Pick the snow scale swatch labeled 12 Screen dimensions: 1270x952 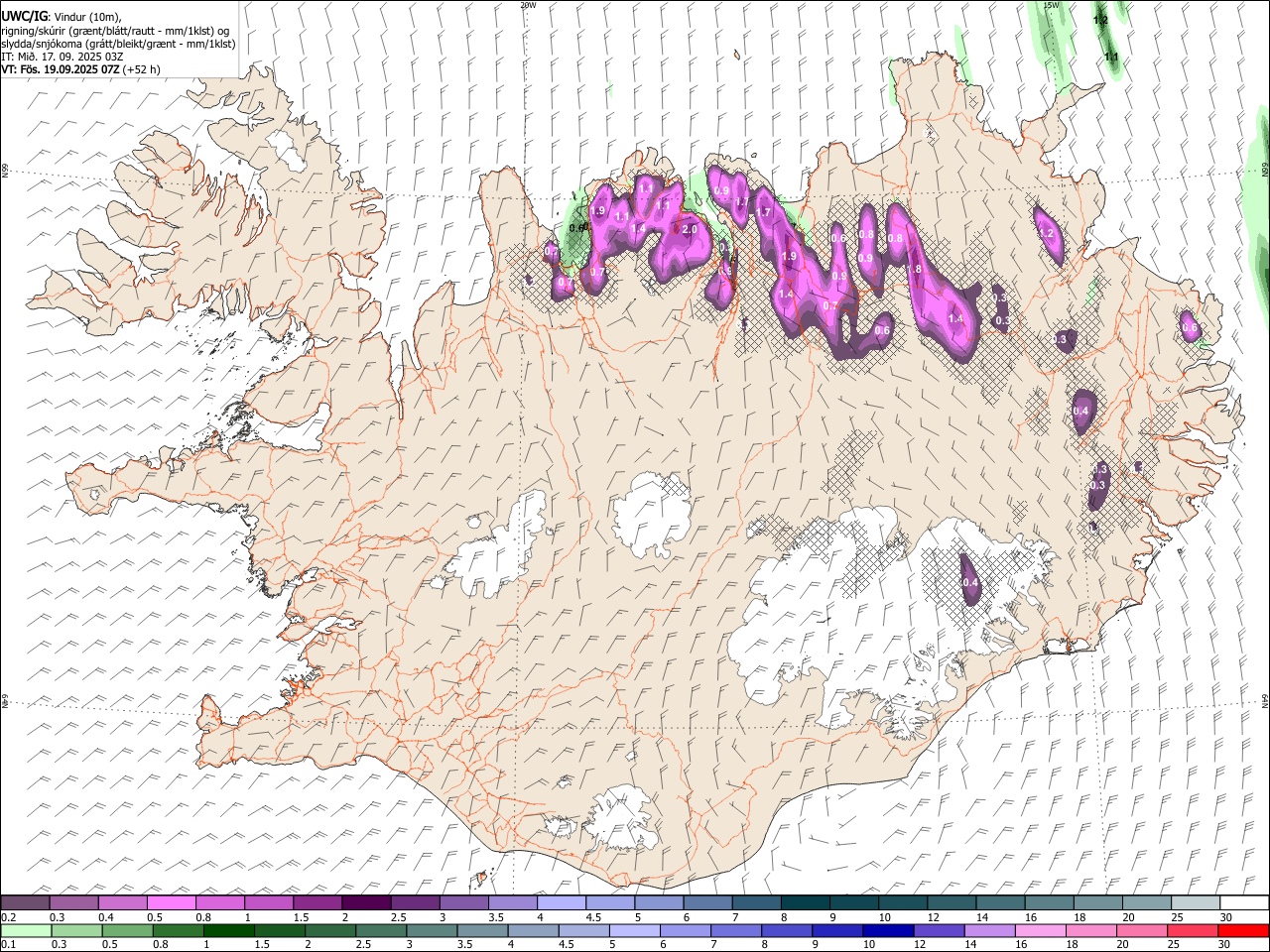[x=952, y=902]
